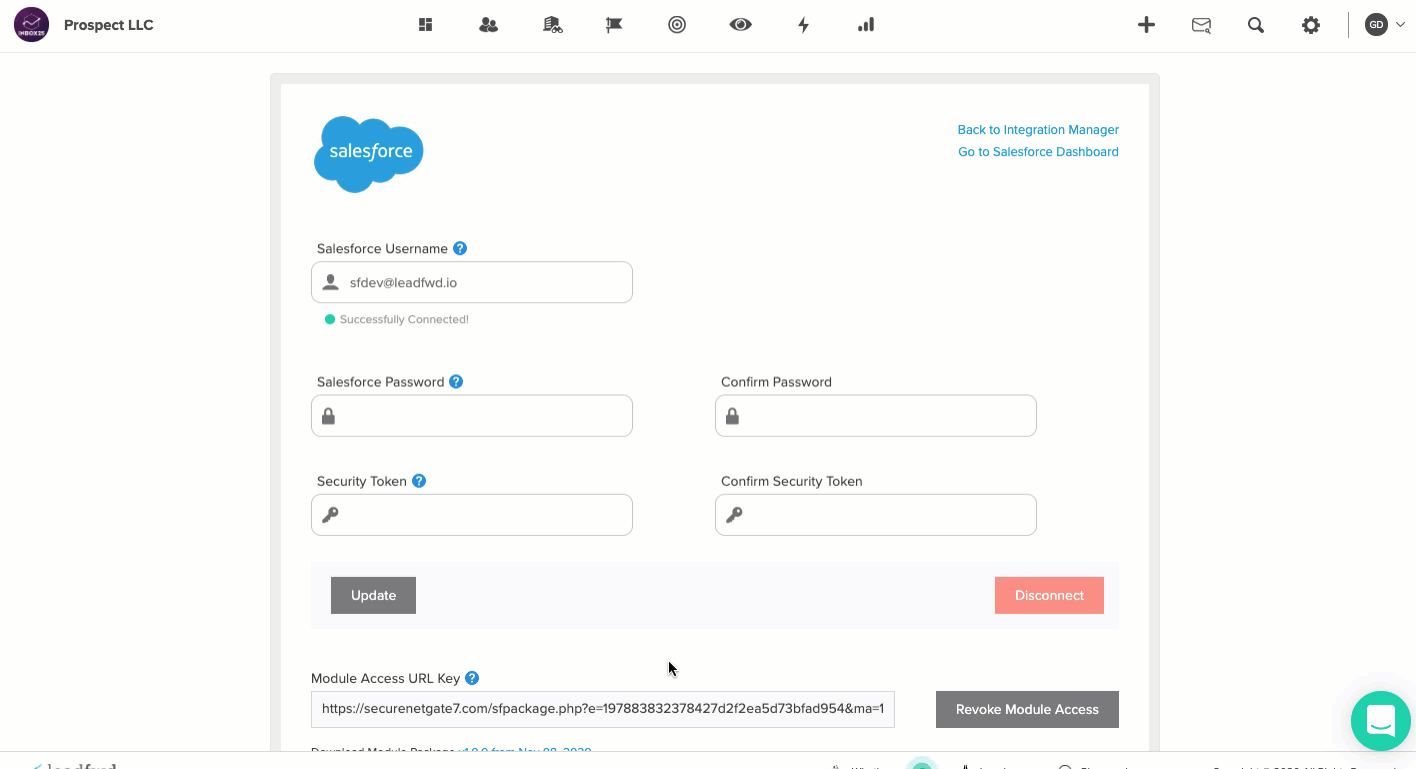Open the lightning bolt automation icon
The height and width of the screenshot is (769, 1416).
click(803, 25)
